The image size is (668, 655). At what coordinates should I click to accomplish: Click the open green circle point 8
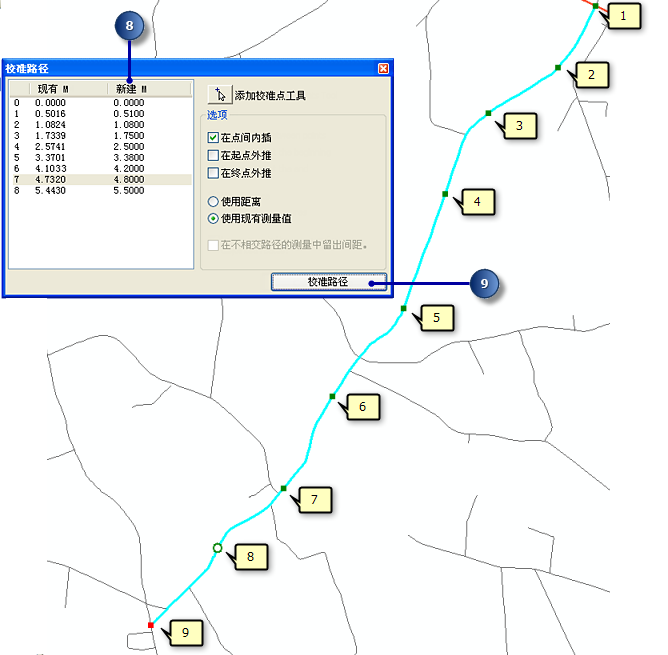click(x=217, y=548)
